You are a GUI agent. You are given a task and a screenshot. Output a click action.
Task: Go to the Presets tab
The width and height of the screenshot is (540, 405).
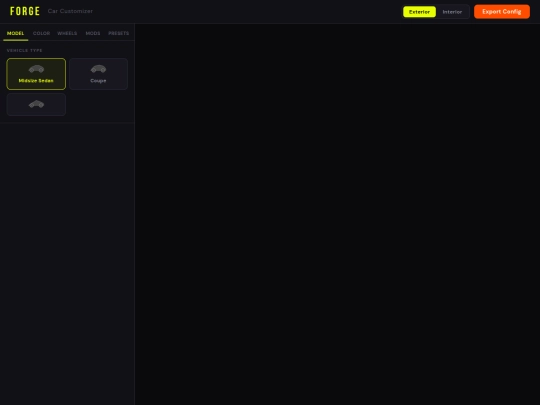click(x=118, y=33)
